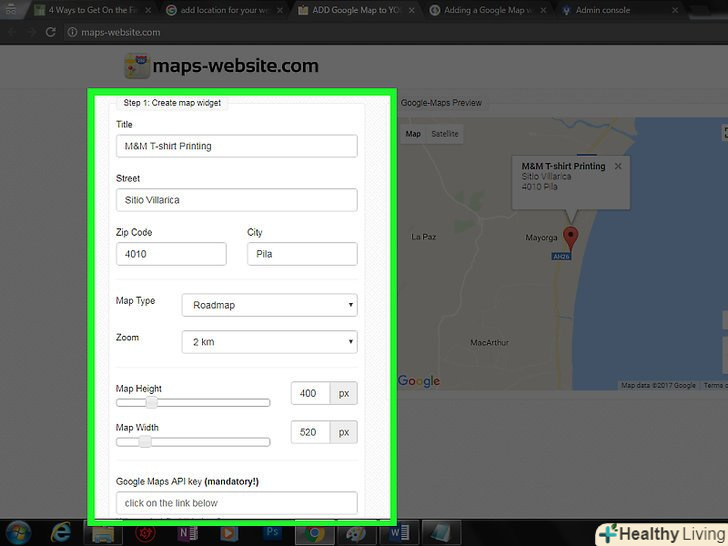Click the 'La Paz' label on map
Image resolution: width=728 pixels, height=546 pixels.
pyautogui.click(x=423, y=237)
